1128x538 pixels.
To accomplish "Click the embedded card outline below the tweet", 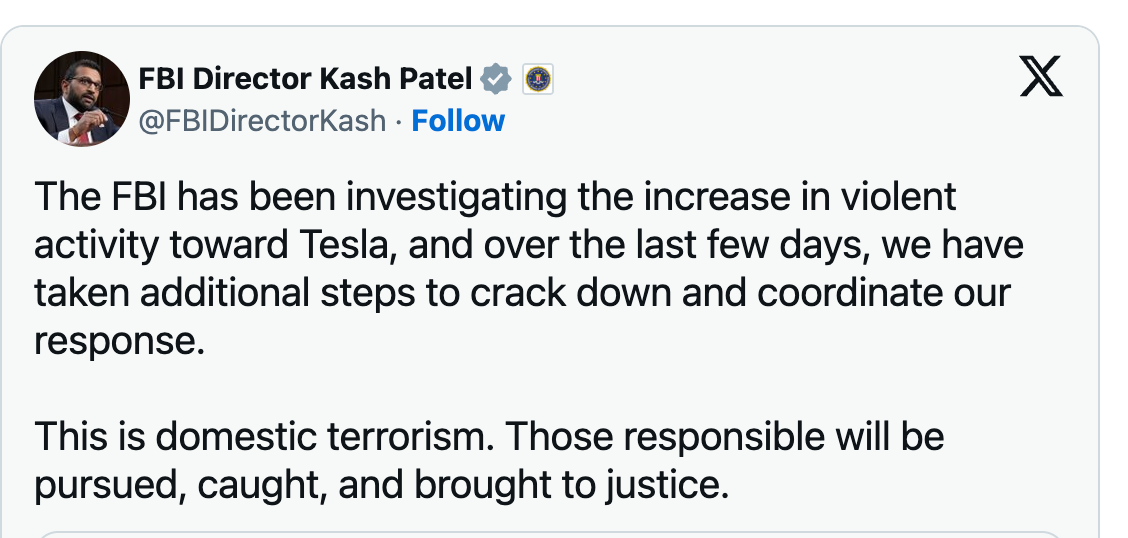I will click(x=548, y=532).
